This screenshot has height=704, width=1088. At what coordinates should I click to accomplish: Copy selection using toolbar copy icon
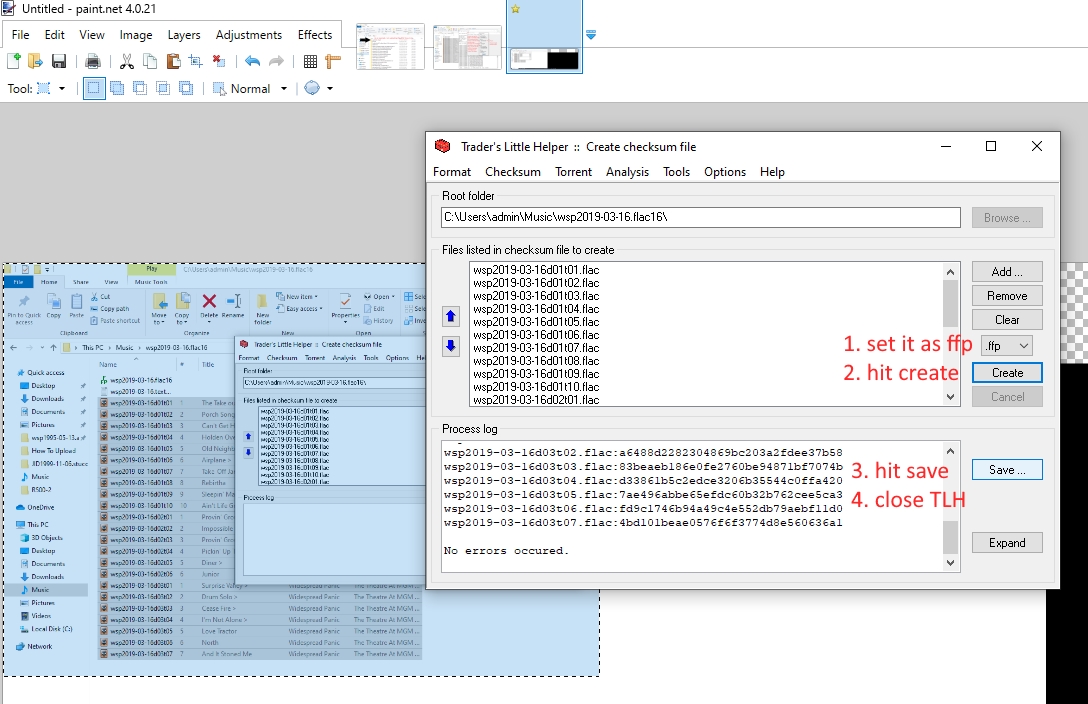tap(150, 62)
